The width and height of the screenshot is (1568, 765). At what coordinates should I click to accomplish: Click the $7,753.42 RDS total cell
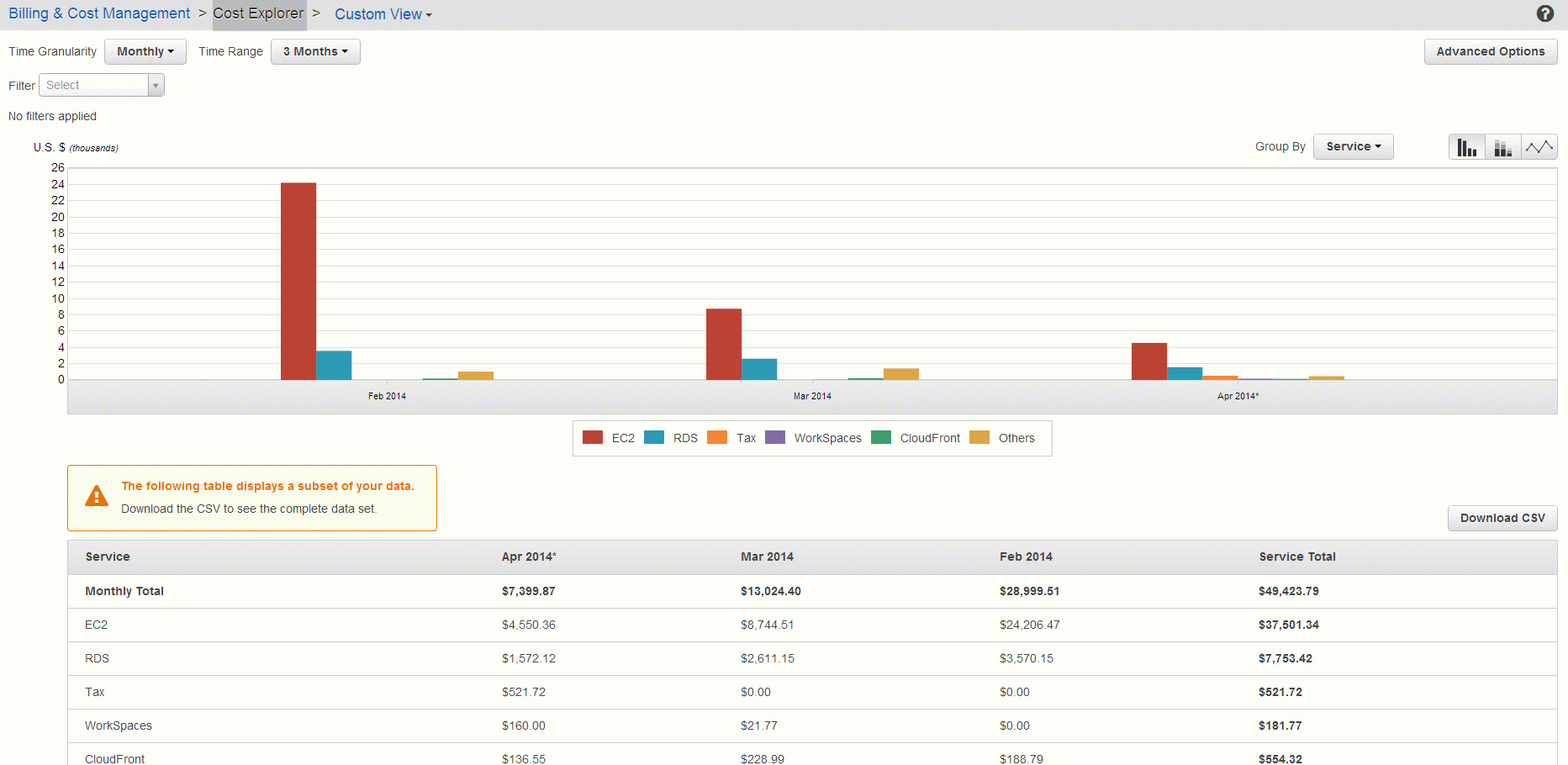[x=1286, y=658]
